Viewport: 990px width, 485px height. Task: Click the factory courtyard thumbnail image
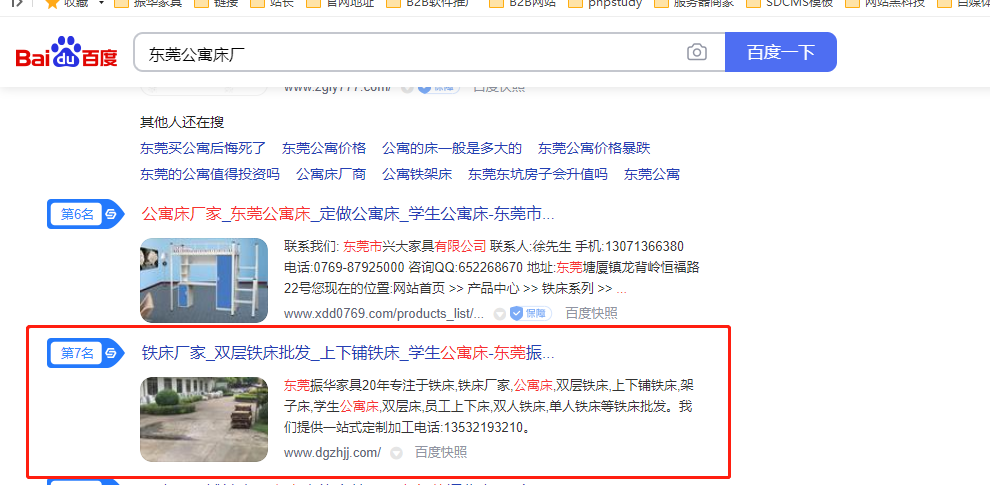point(204,418)
